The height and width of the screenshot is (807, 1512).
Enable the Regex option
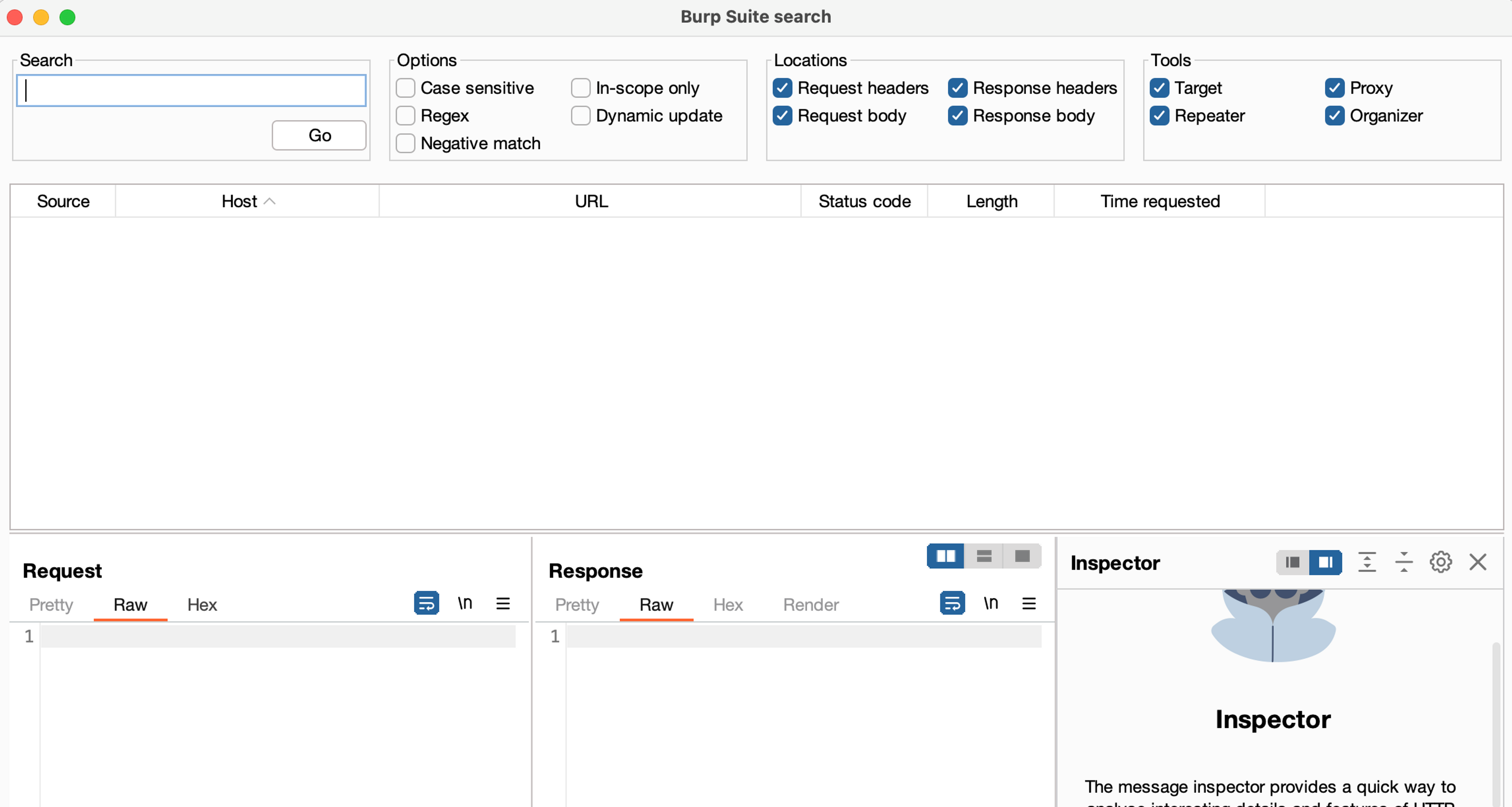[406, 116]
